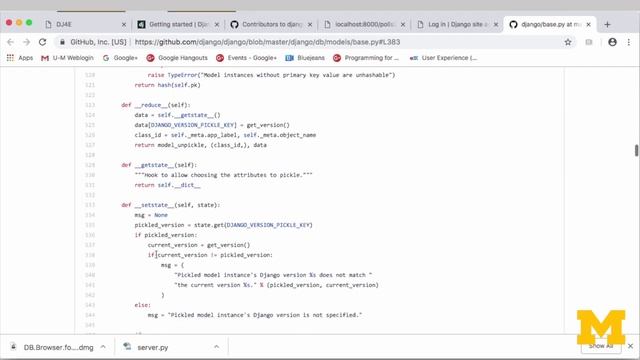640x360 pixels.
Task: Open Google Hangouts bookmark
Action: [x=177, y=58]
